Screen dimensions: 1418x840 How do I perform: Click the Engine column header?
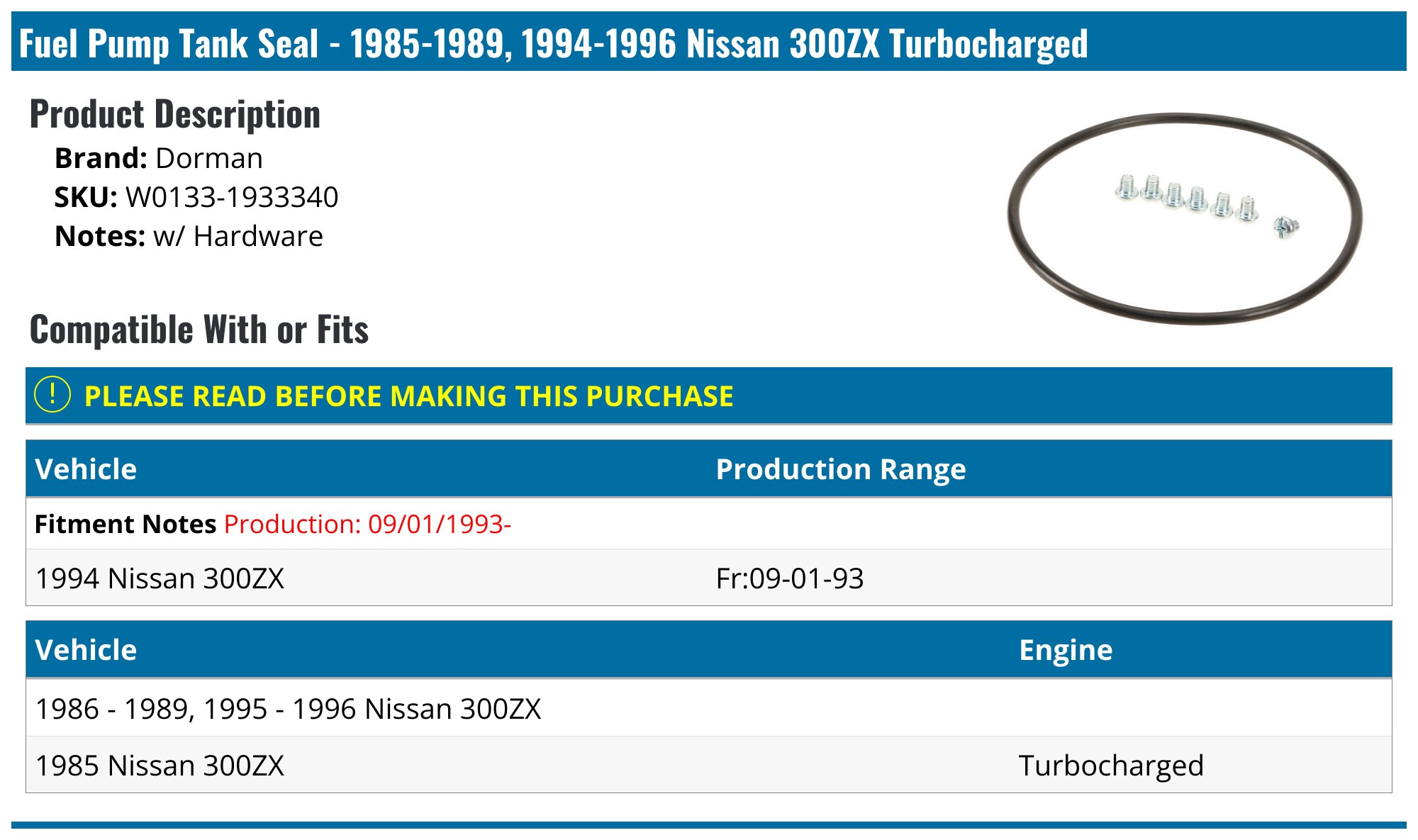tap(1065, 650)
